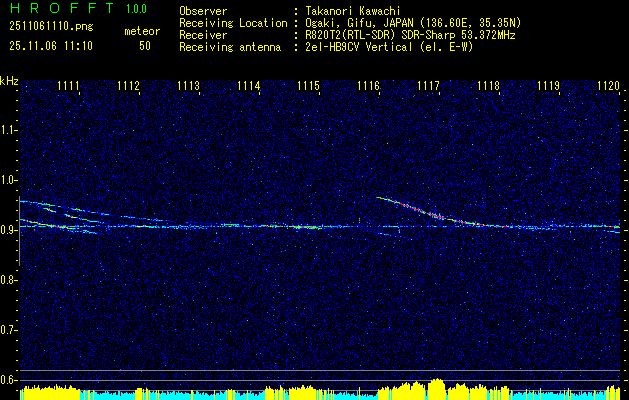Click the 1112 time axis marker
This screenshot has height=400, width=629.
click(128, 85)
